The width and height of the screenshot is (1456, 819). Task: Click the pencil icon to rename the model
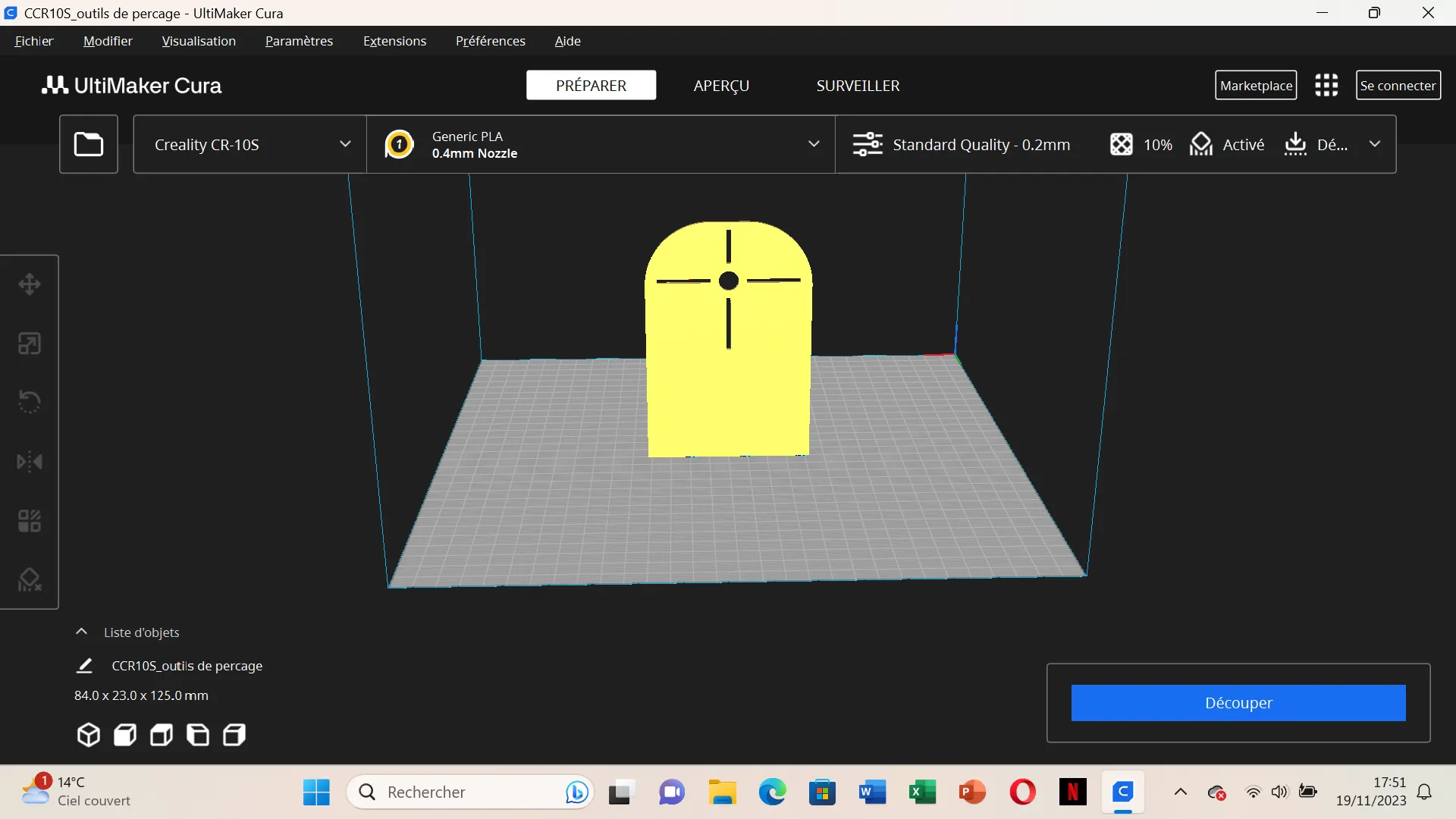click(x=84, y=666)
